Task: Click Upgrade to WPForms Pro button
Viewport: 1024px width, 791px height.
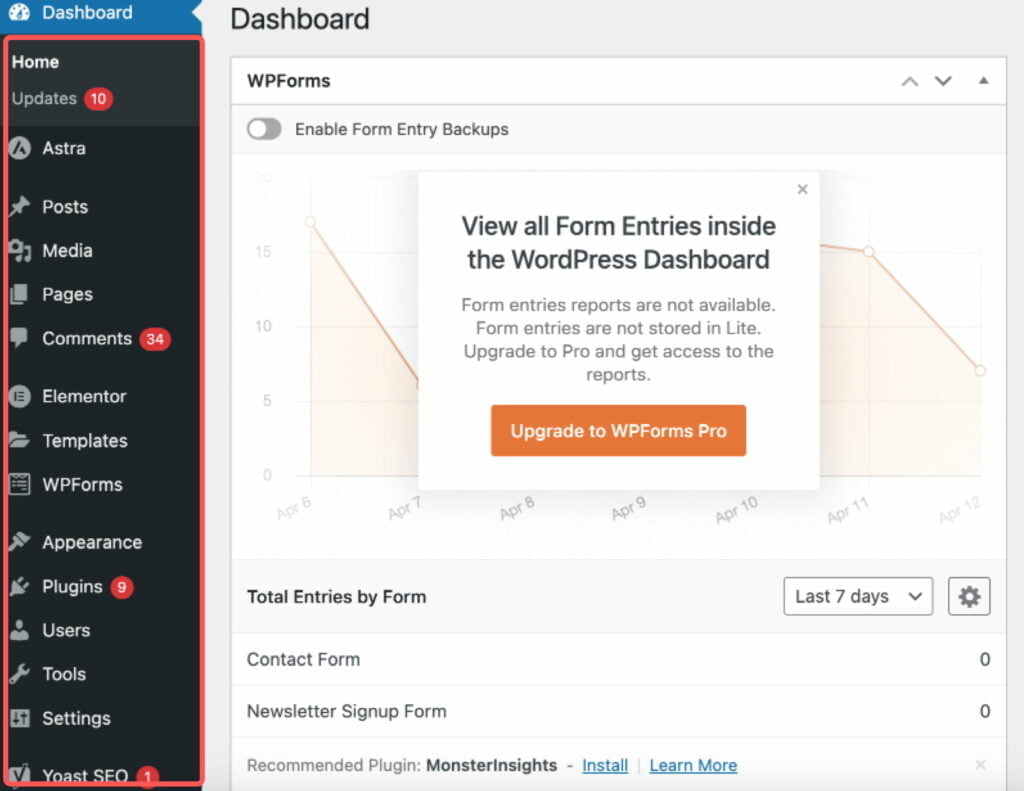Action: click(x=618, y=430)
